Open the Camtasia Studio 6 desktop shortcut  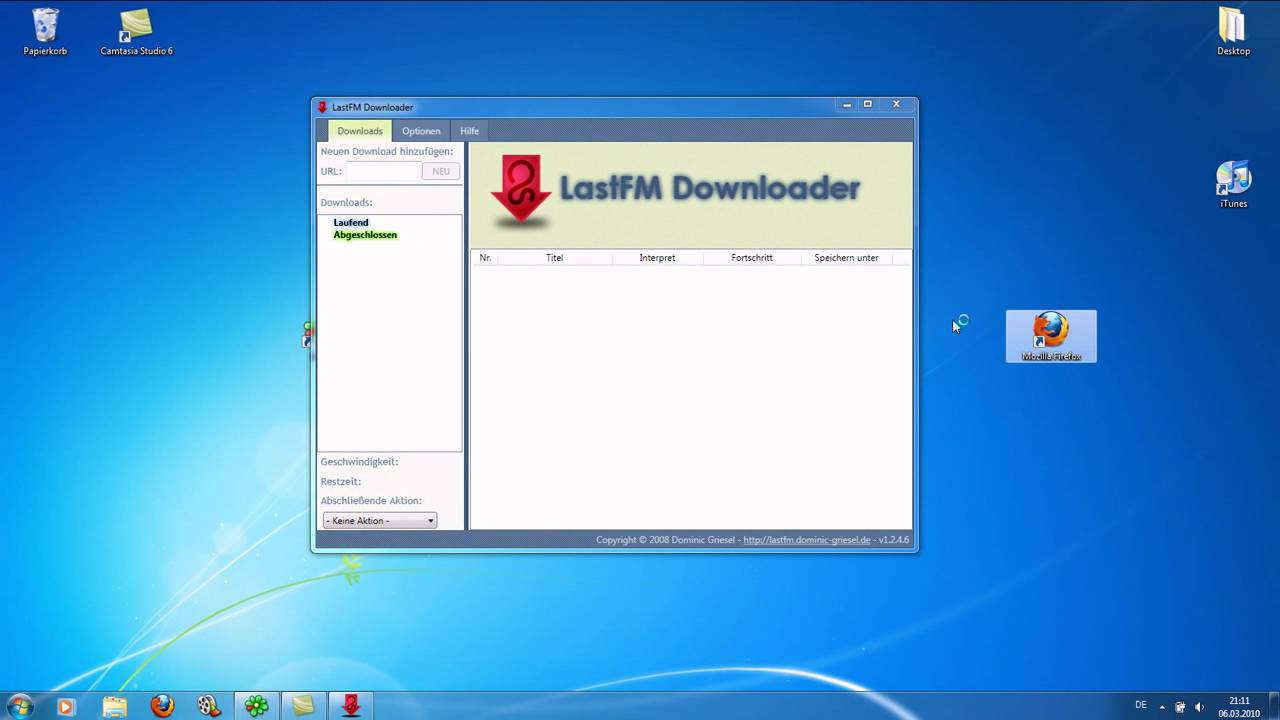coord(136,32)
